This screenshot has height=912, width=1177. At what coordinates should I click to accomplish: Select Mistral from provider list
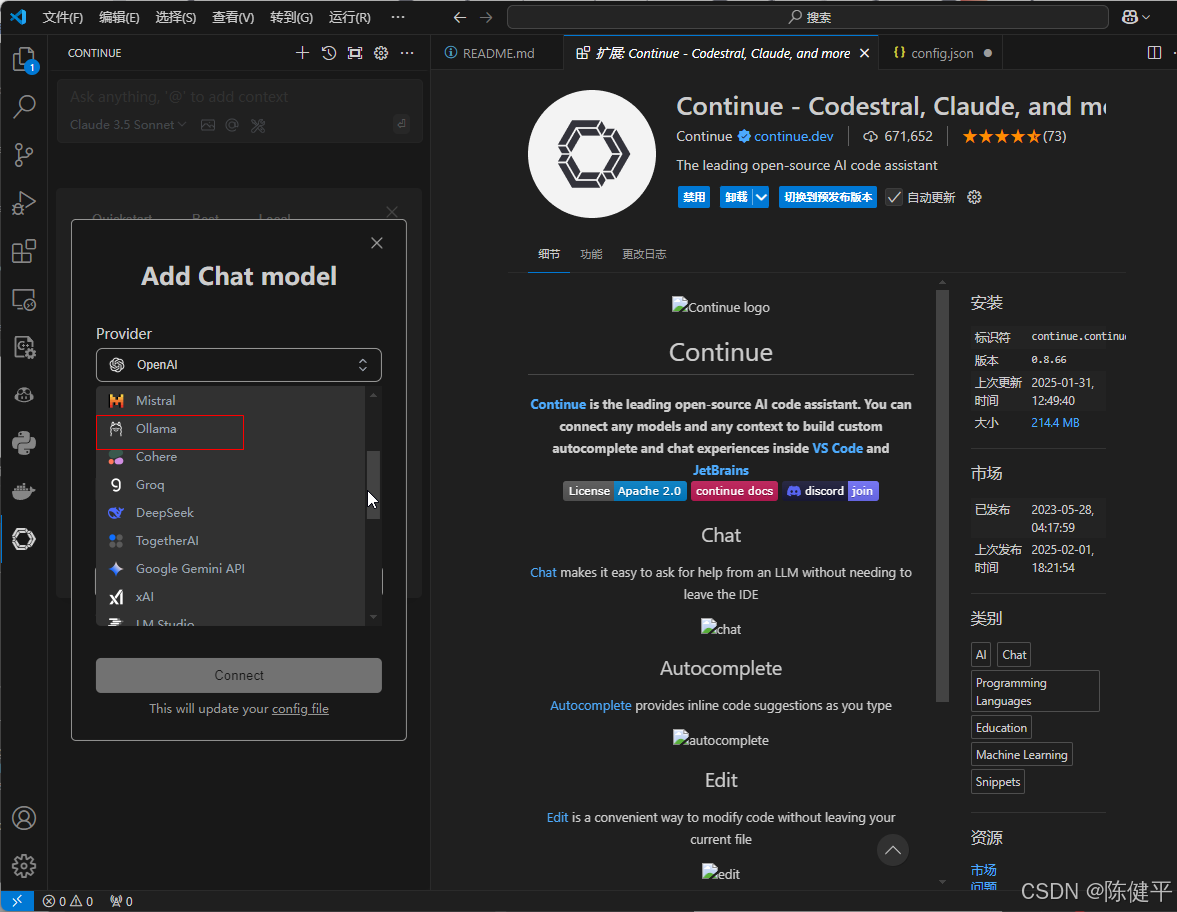coord(230,401)
